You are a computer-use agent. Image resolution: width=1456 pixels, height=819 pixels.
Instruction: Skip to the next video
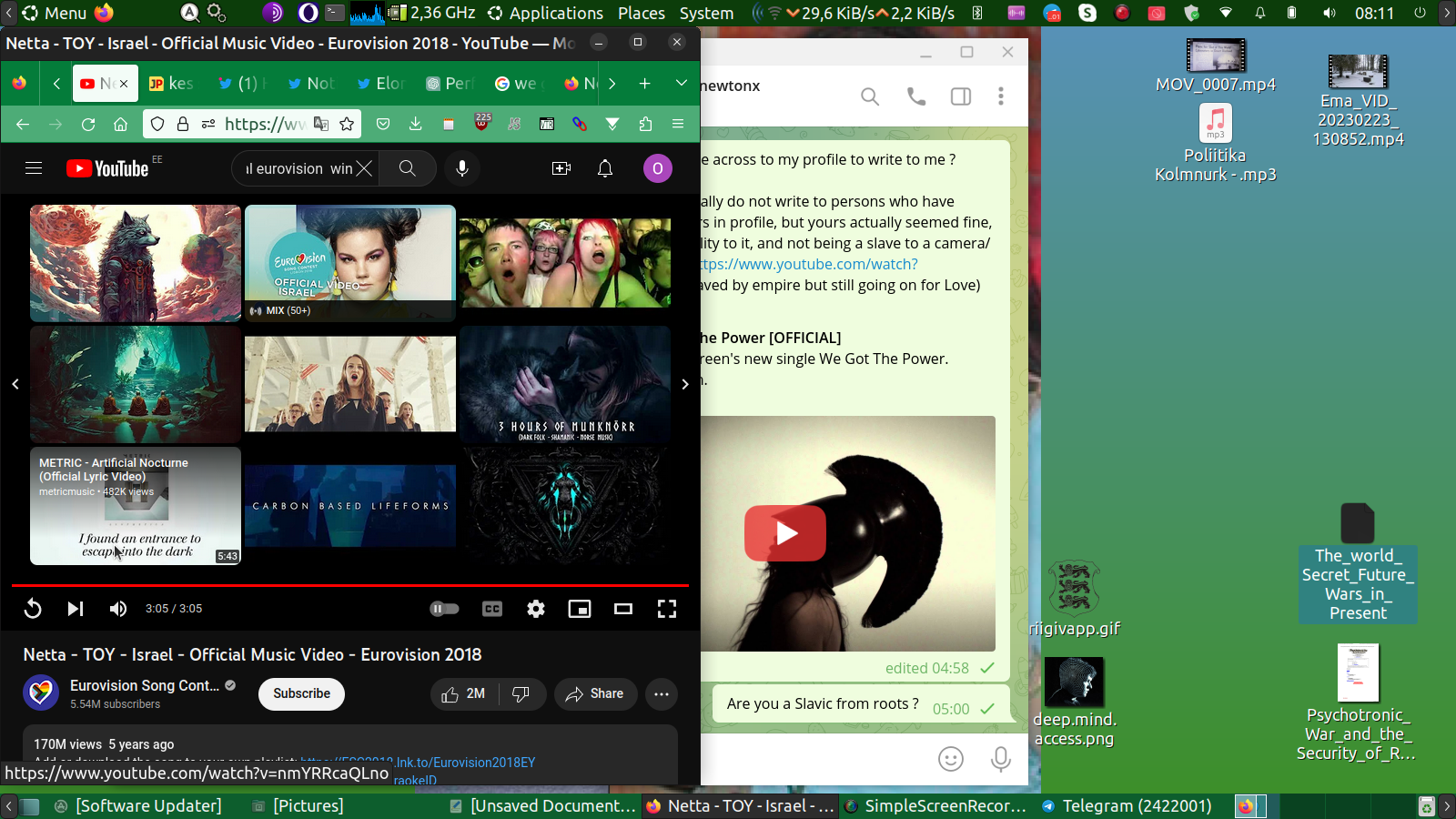[76, 609]
